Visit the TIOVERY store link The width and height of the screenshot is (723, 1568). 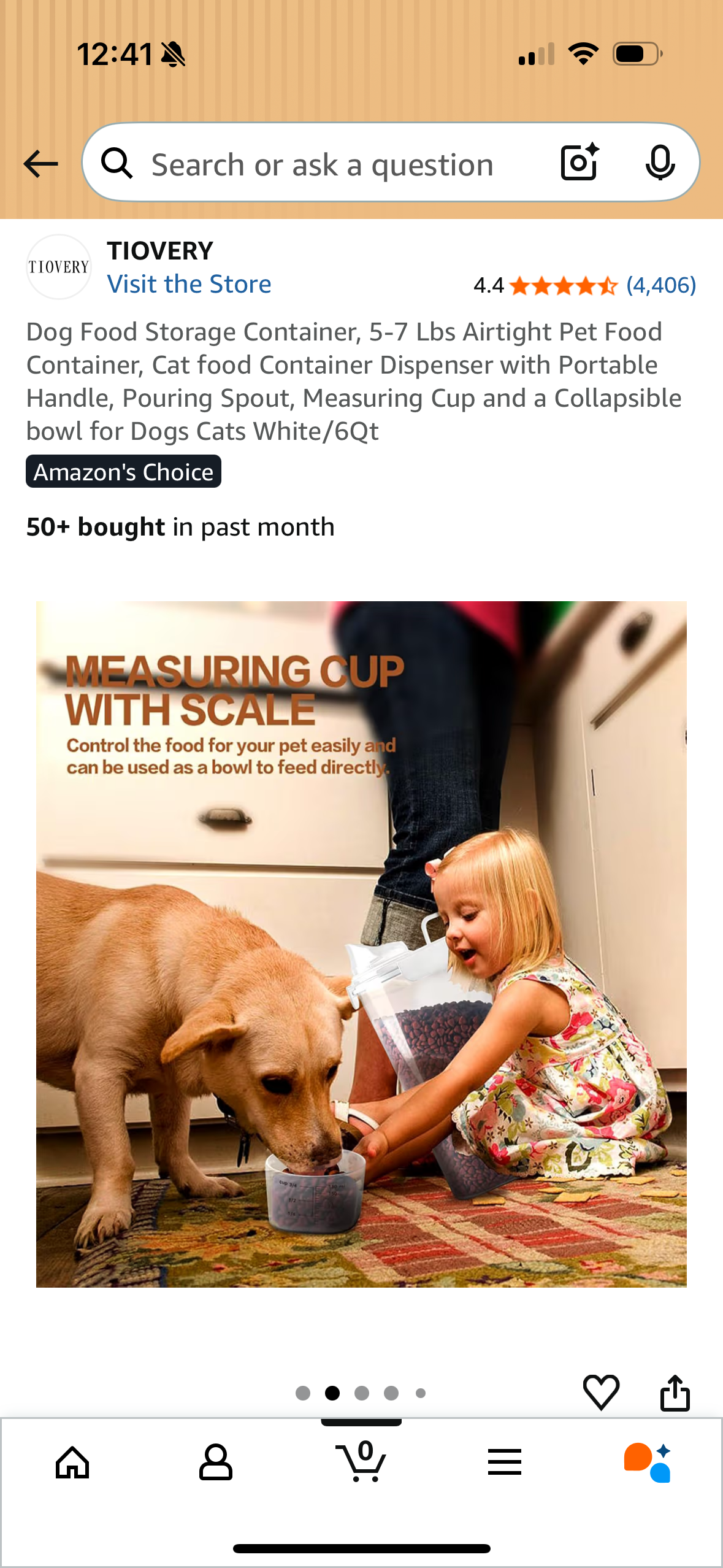pyautogui.click(x=189, y=284)
